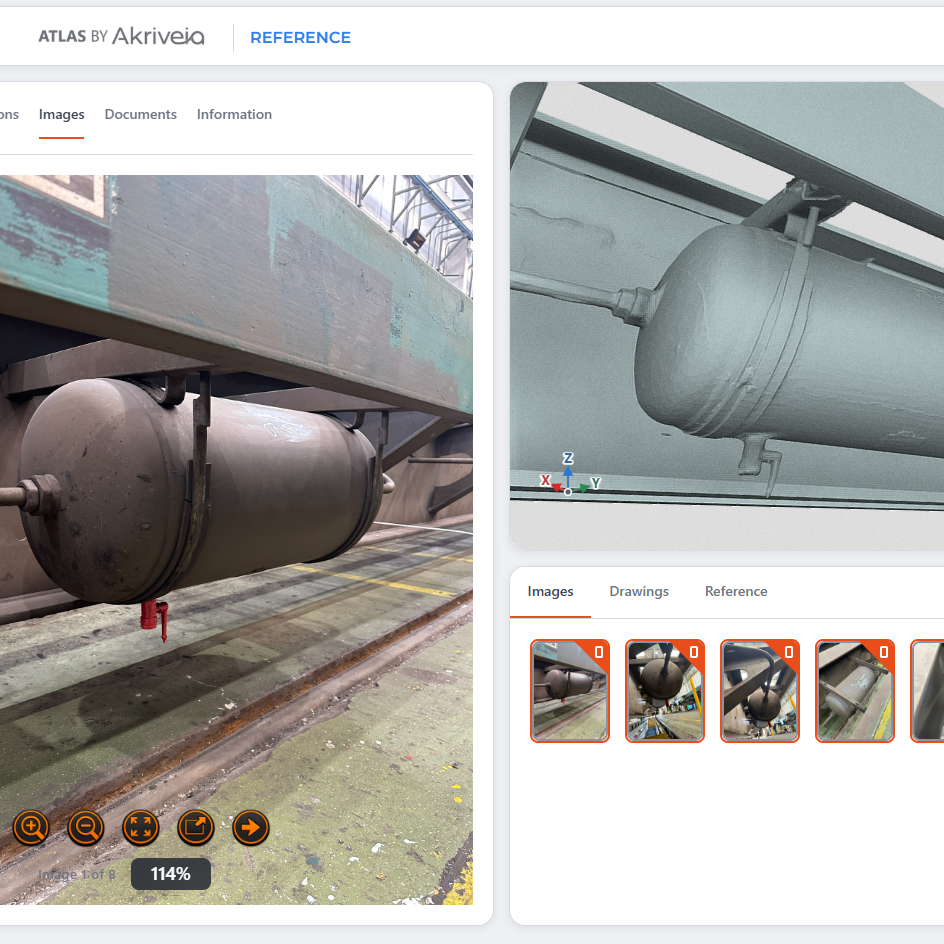Image resolution: width=944 pixels, height=944 pixels.
Task: Click the 3D tank model in viewer
Action: pos(789,343)
